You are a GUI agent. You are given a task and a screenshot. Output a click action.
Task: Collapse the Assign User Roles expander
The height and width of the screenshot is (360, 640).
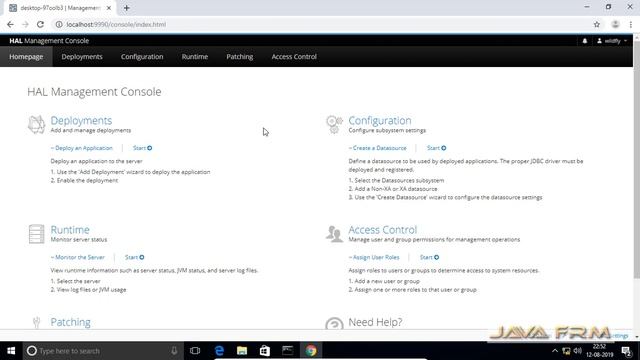(x=374, y=257)
